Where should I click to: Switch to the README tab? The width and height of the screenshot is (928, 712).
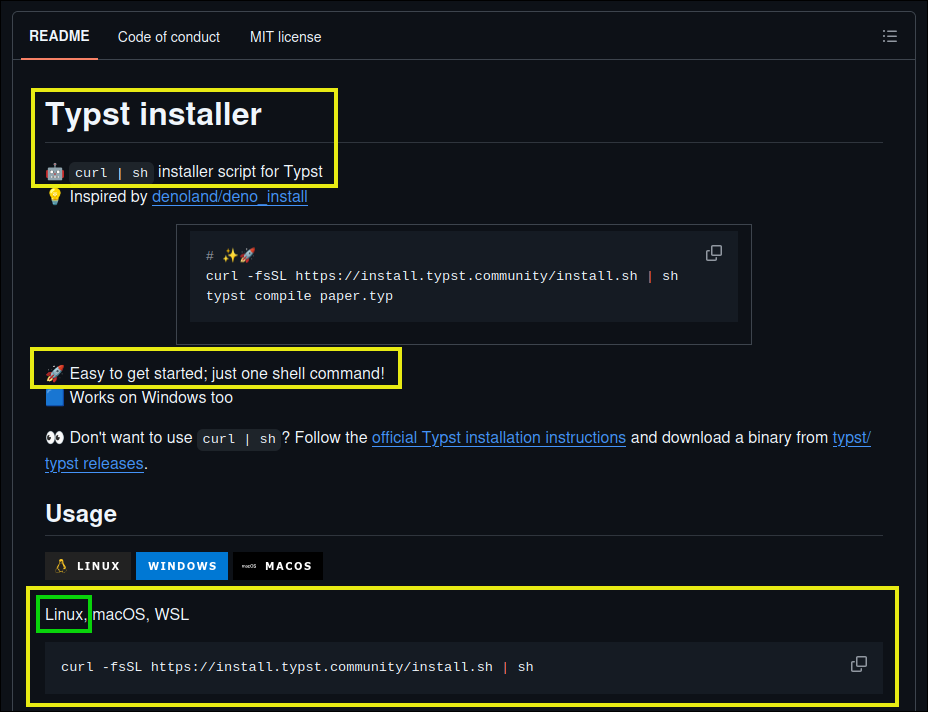coord(59,36)
